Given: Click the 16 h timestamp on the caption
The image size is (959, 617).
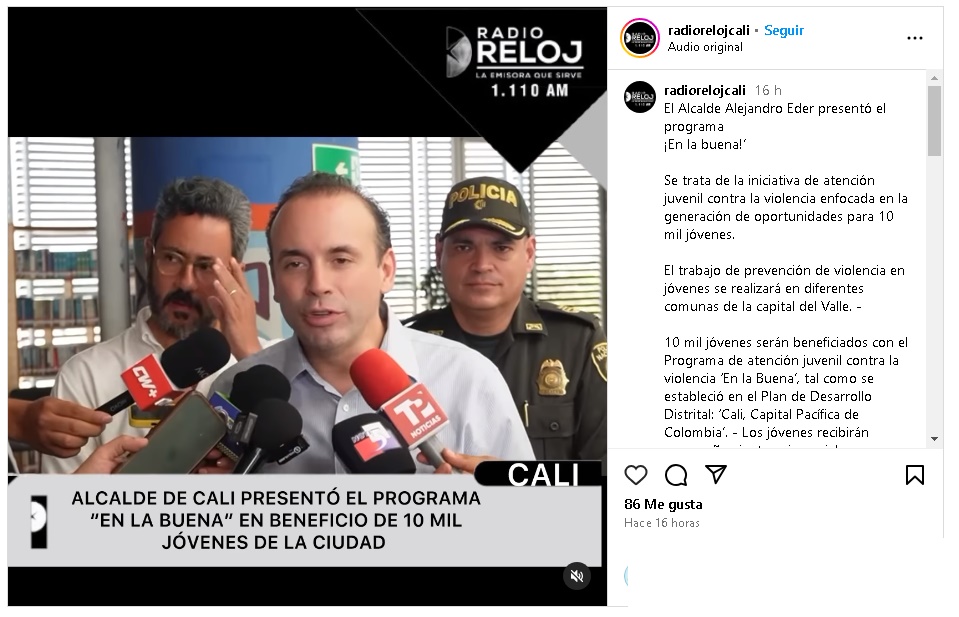Looking at the screenshot, I should (768, 91).
